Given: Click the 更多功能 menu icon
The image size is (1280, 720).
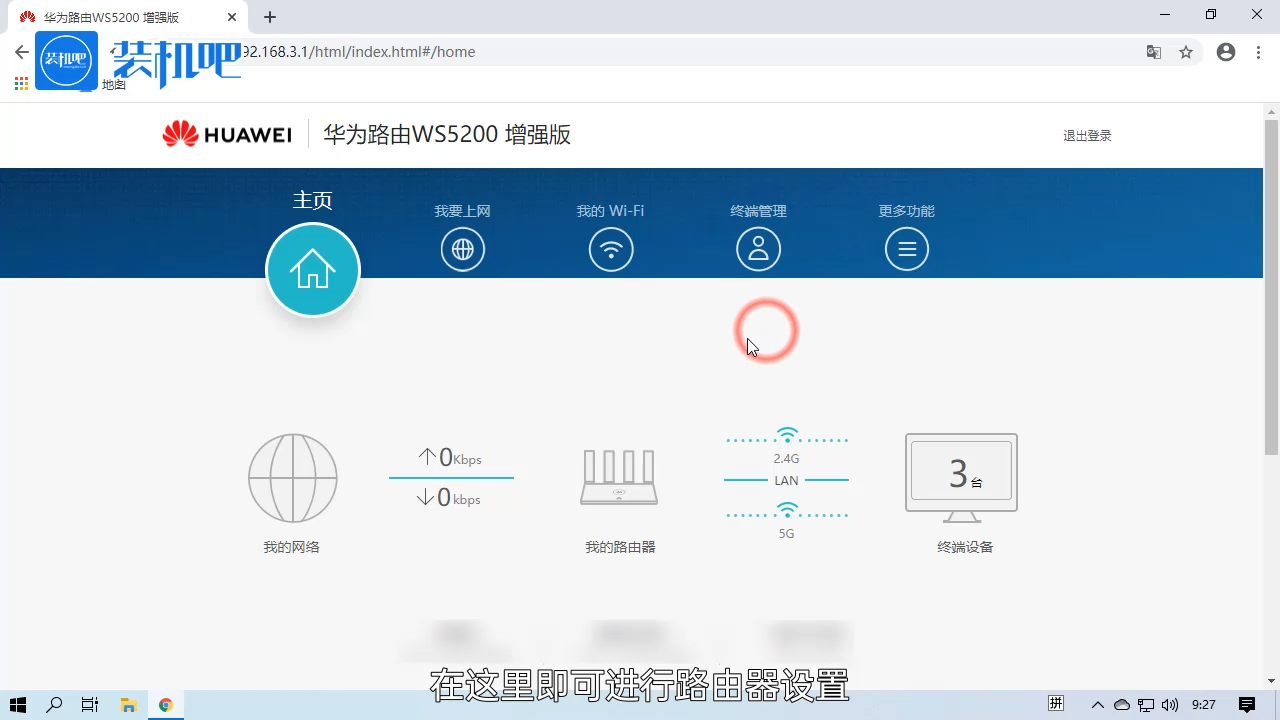Looking at the screenshot, I should coord(906,249).
